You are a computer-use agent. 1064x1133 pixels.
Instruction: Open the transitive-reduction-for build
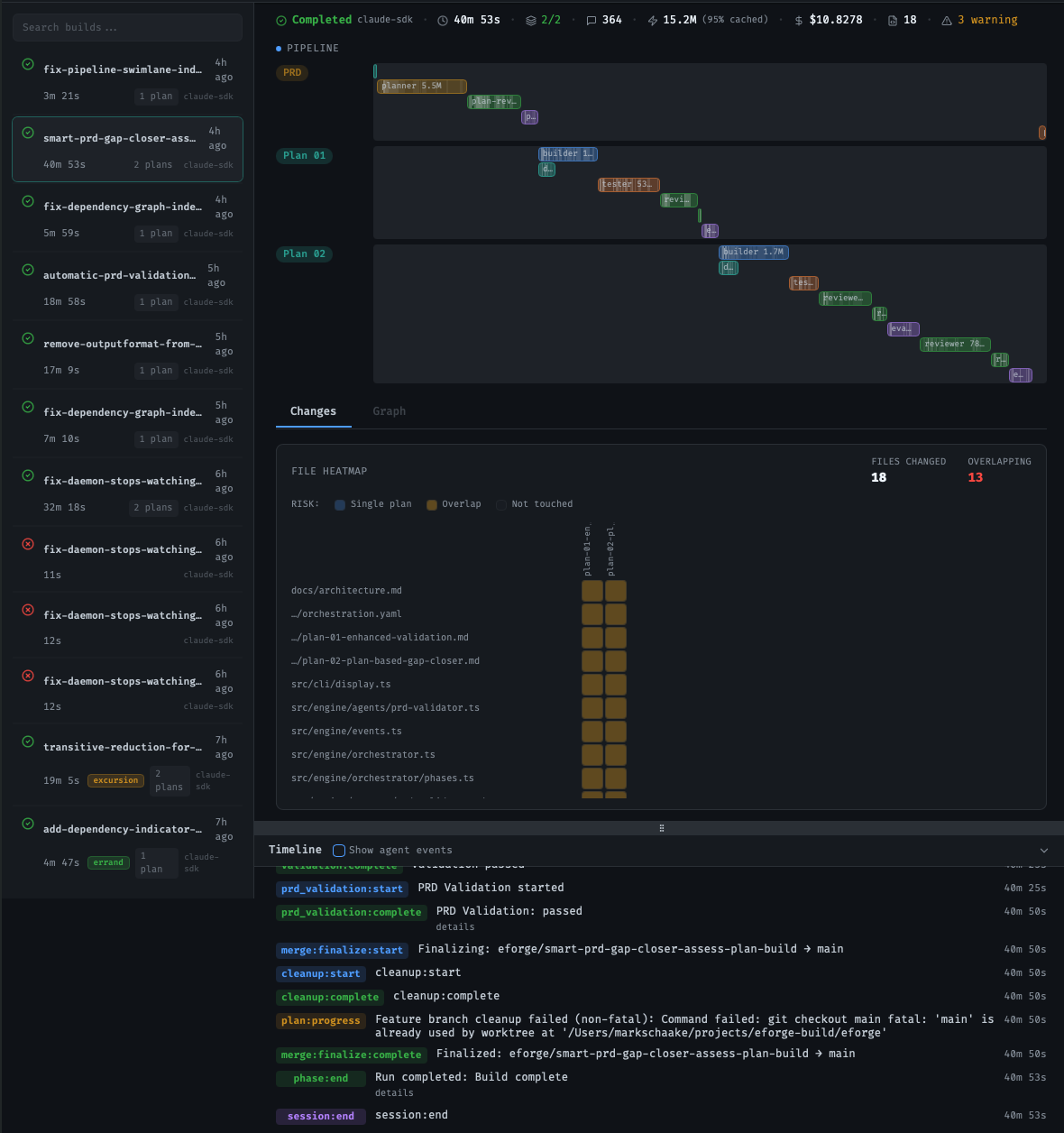[x=127, y=765]
